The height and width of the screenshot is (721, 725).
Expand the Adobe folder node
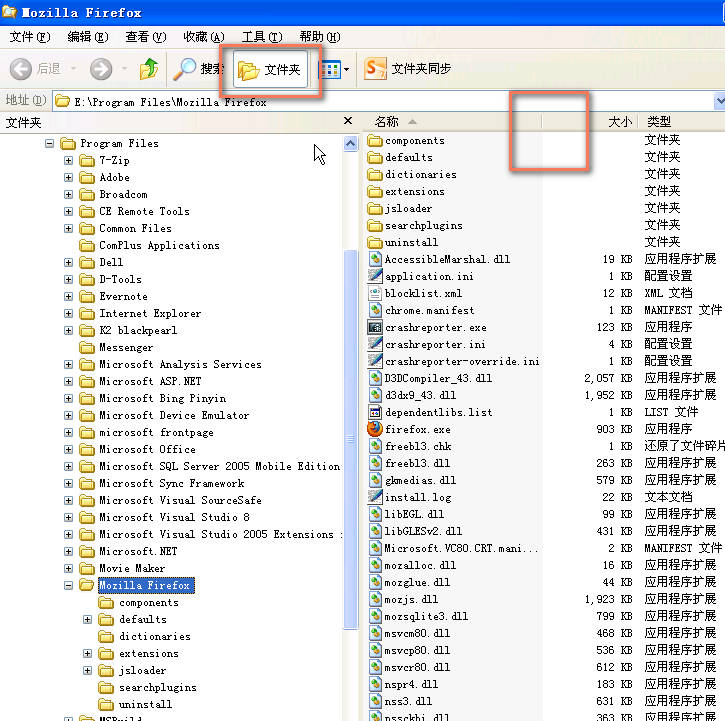click(68, 178)
